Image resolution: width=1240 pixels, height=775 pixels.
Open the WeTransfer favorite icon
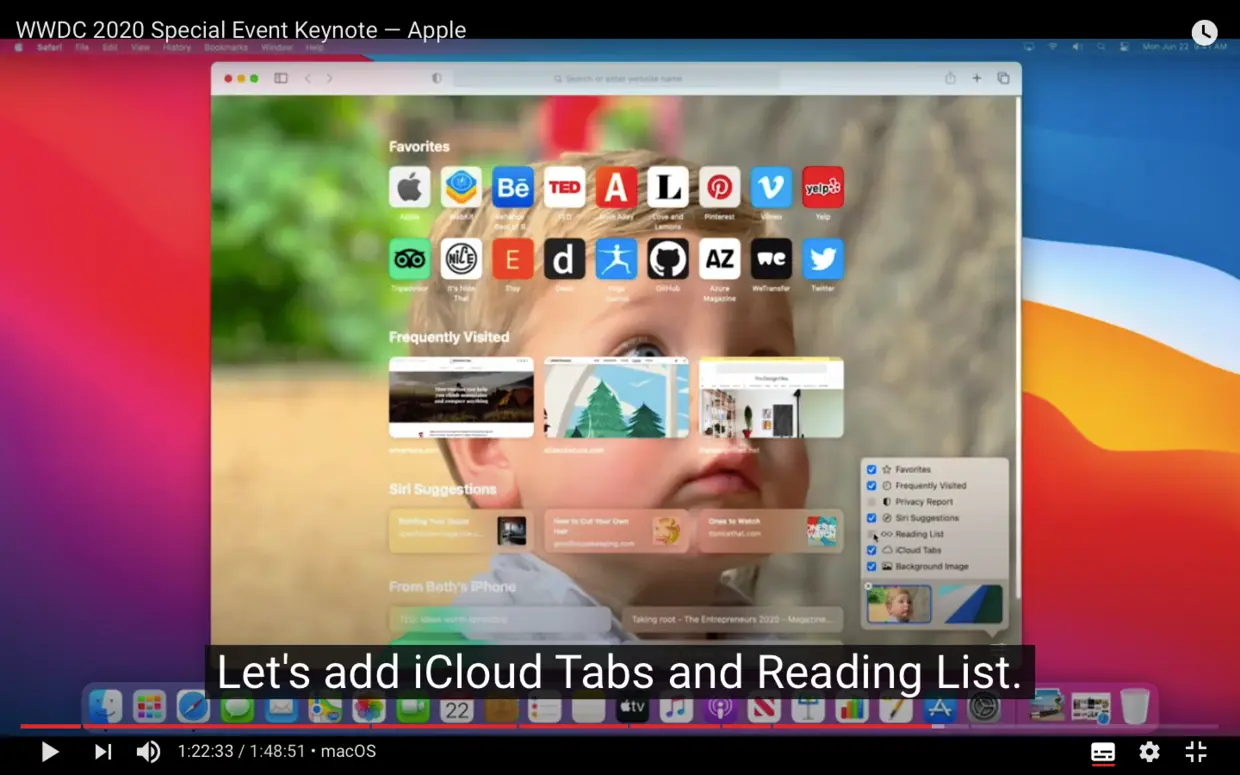(x=771, y=259)
